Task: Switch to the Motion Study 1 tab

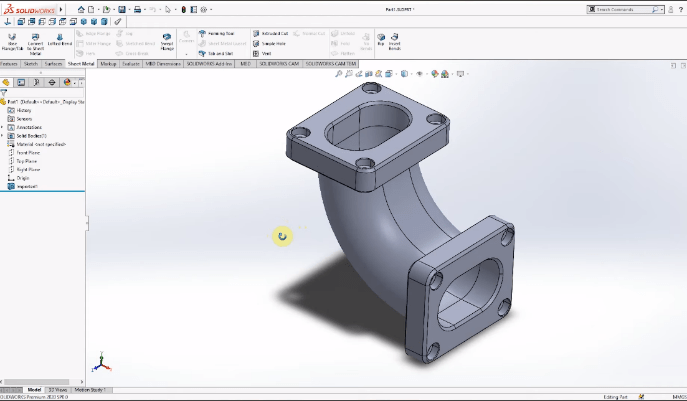Action: point(90,390)
